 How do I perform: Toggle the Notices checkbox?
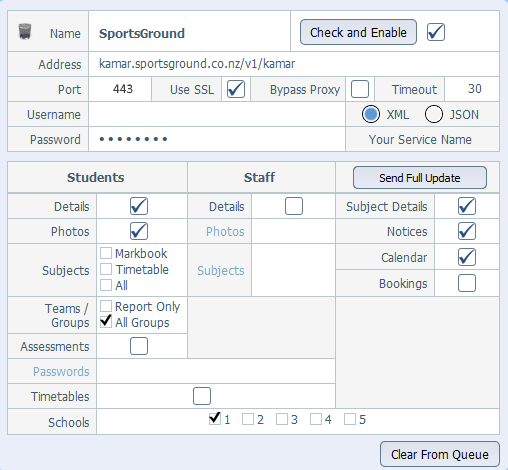click(467, 231)
